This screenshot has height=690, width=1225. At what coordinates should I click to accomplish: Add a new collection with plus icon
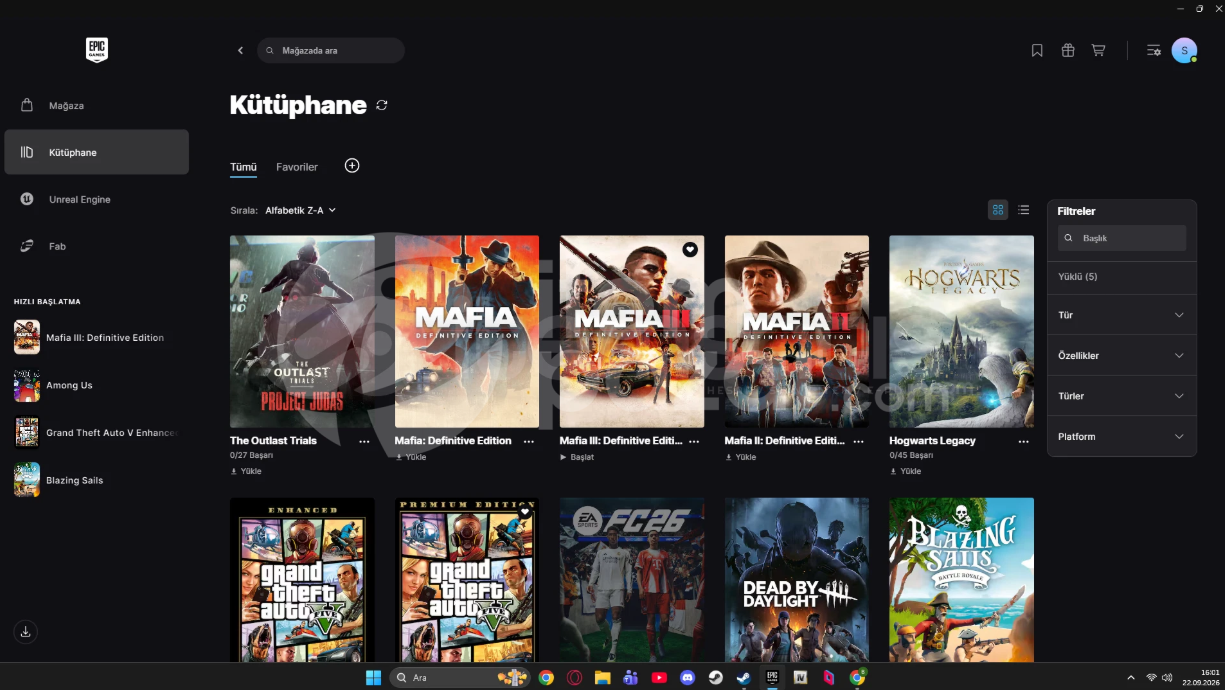[x=352, y=165]
